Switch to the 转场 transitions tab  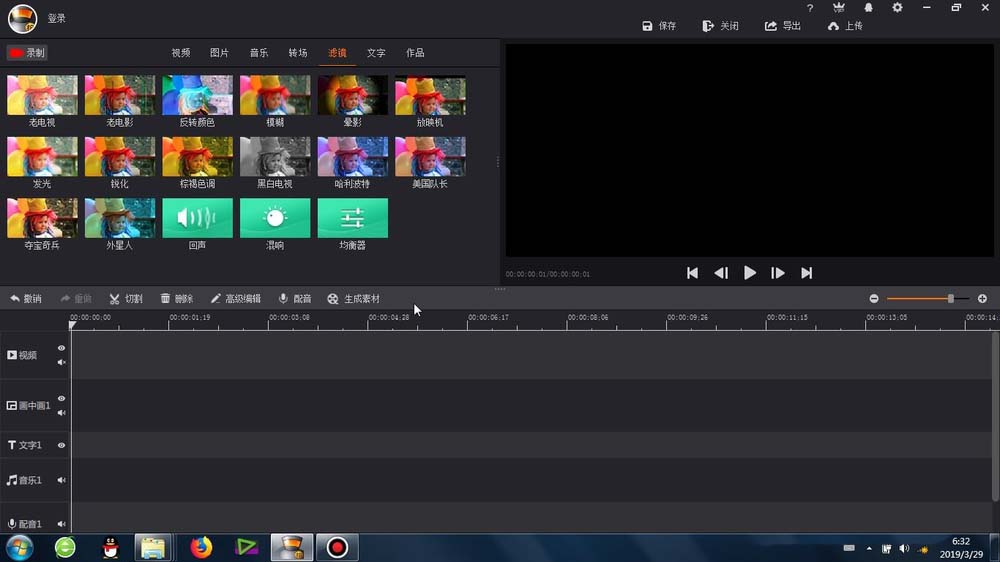298,53
